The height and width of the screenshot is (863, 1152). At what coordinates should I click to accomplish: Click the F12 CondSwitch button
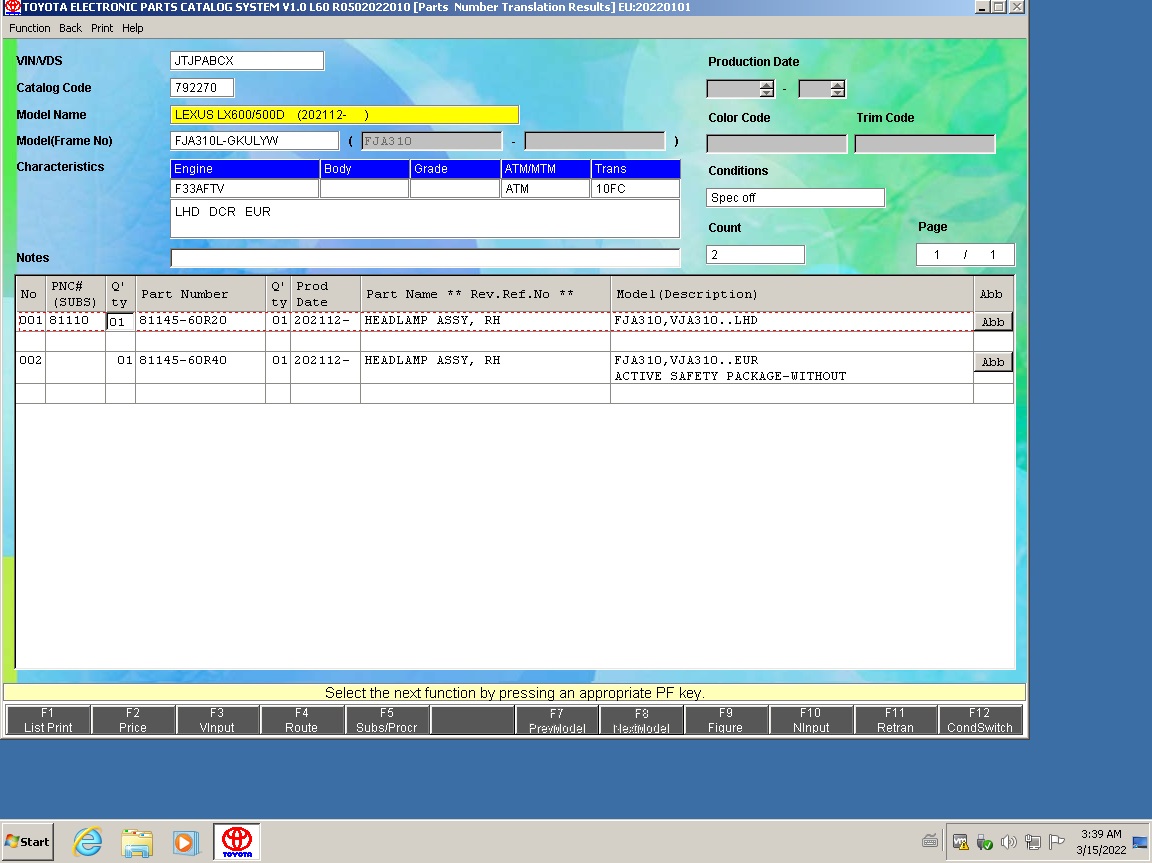coord(980,720)
